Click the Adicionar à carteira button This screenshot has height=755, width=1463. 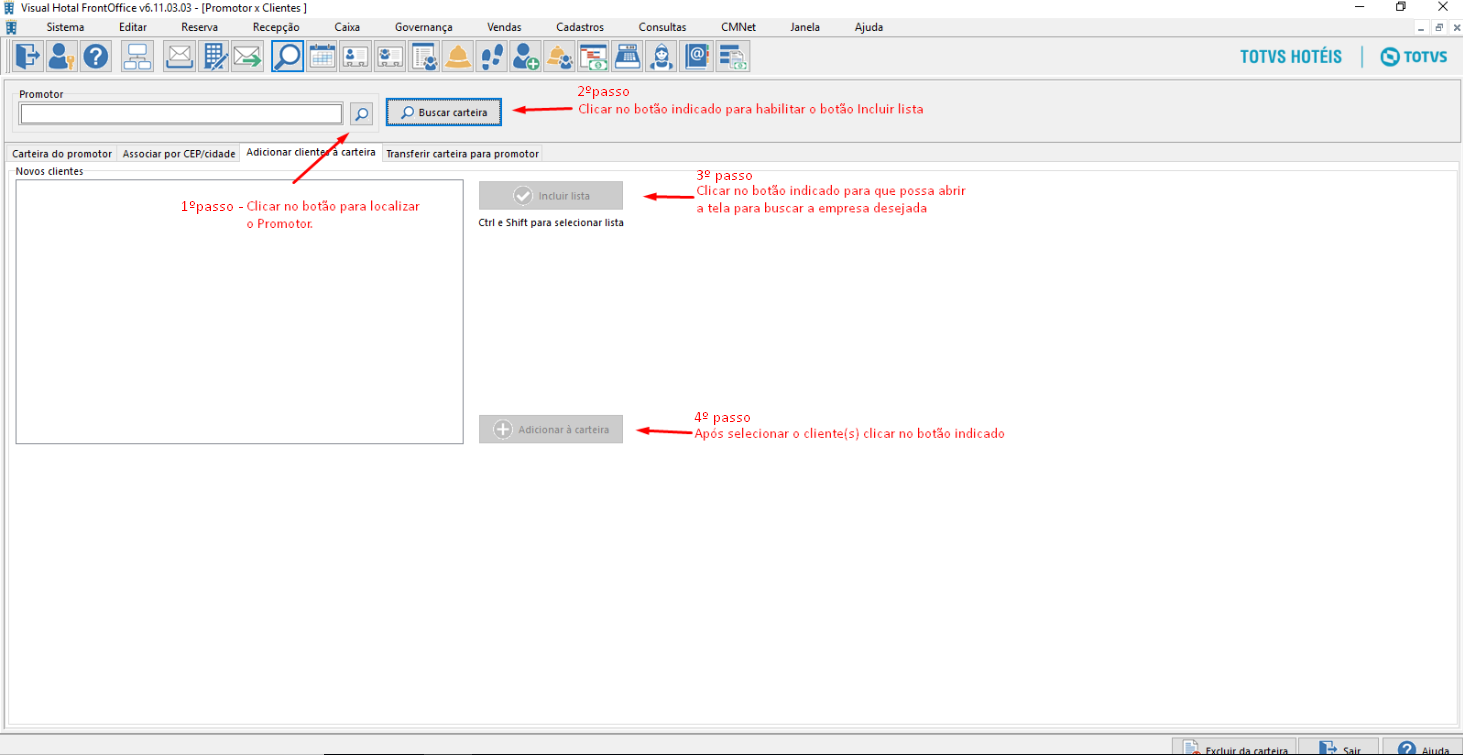tap(551, 429)
